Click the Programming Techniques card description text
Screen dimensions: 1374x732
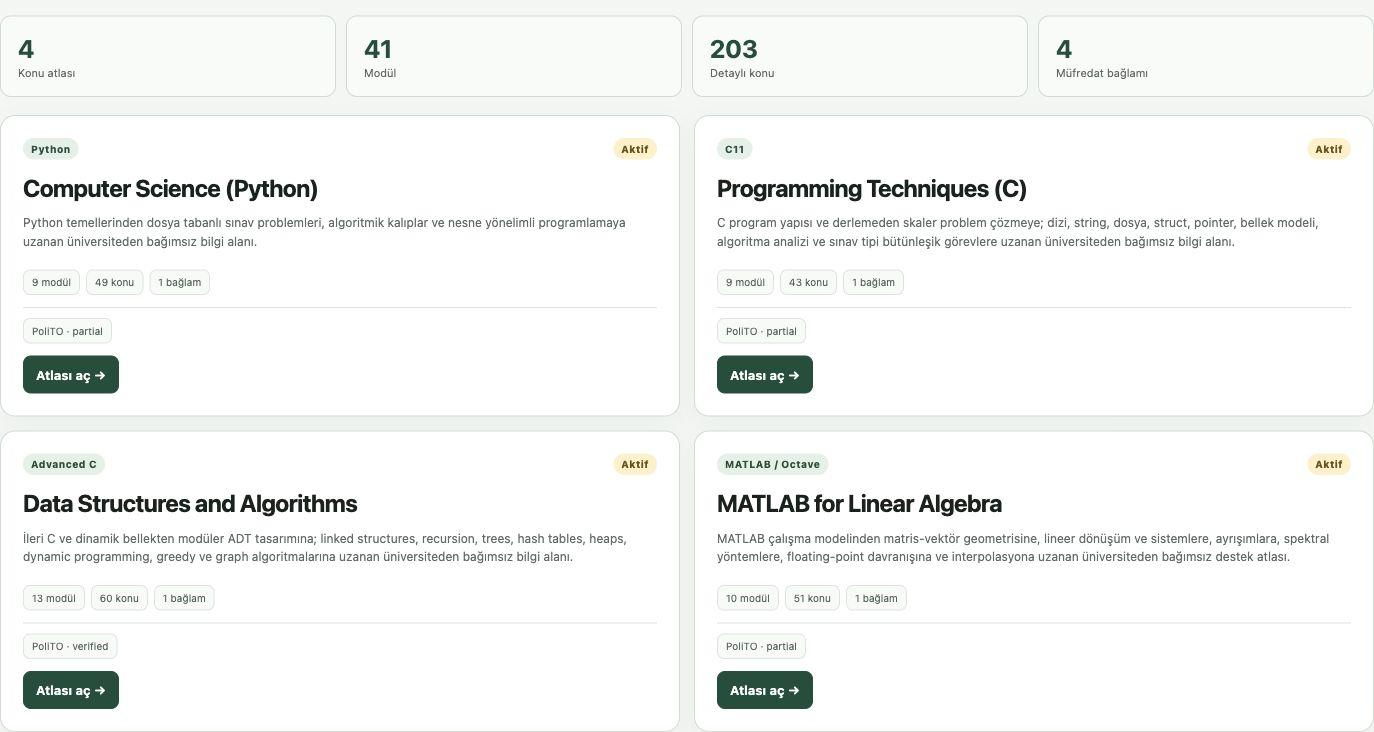[x=1018, y=232]
